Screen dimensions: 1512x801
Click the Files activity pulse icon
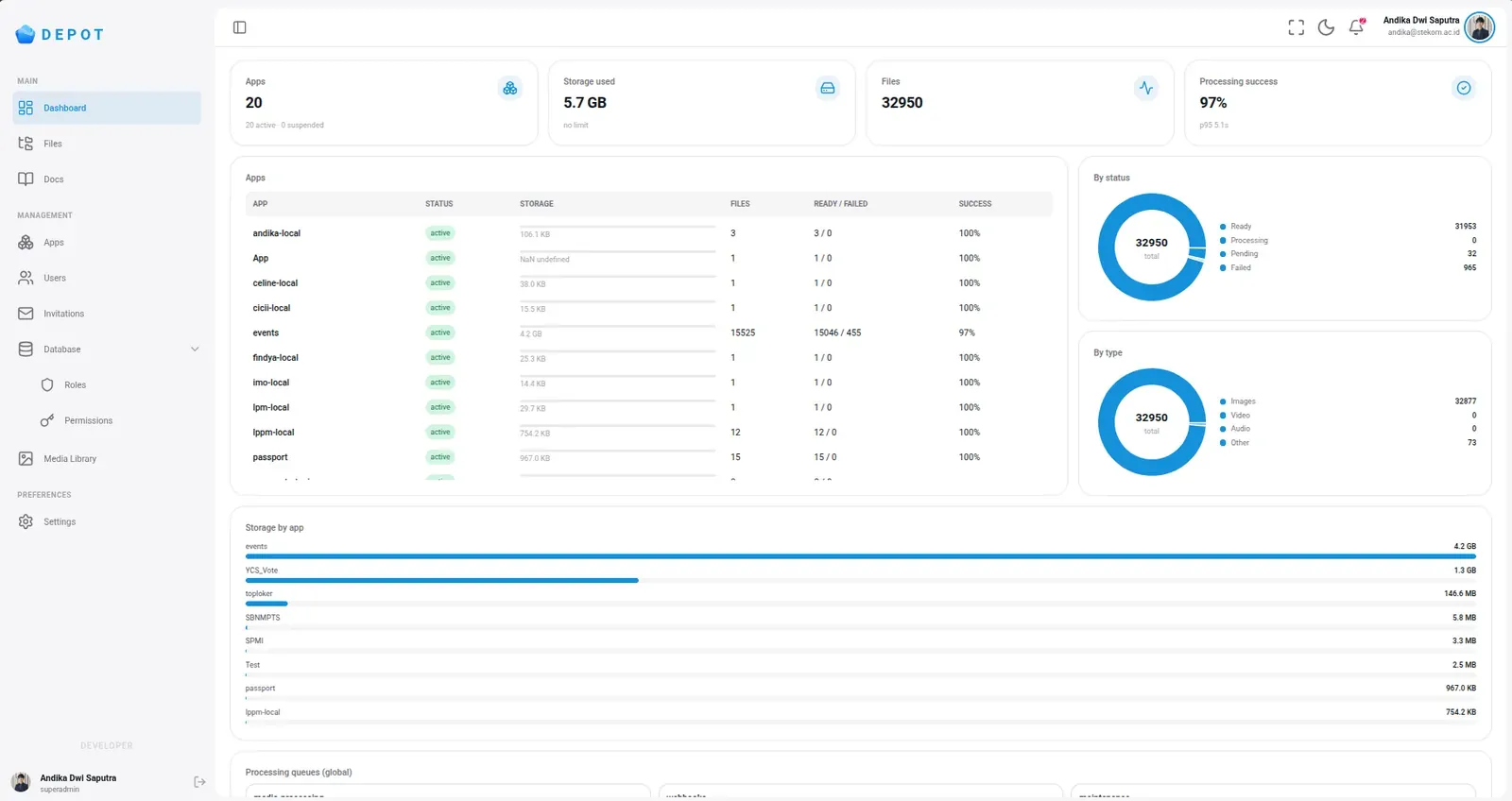(x=1146, y=88)
